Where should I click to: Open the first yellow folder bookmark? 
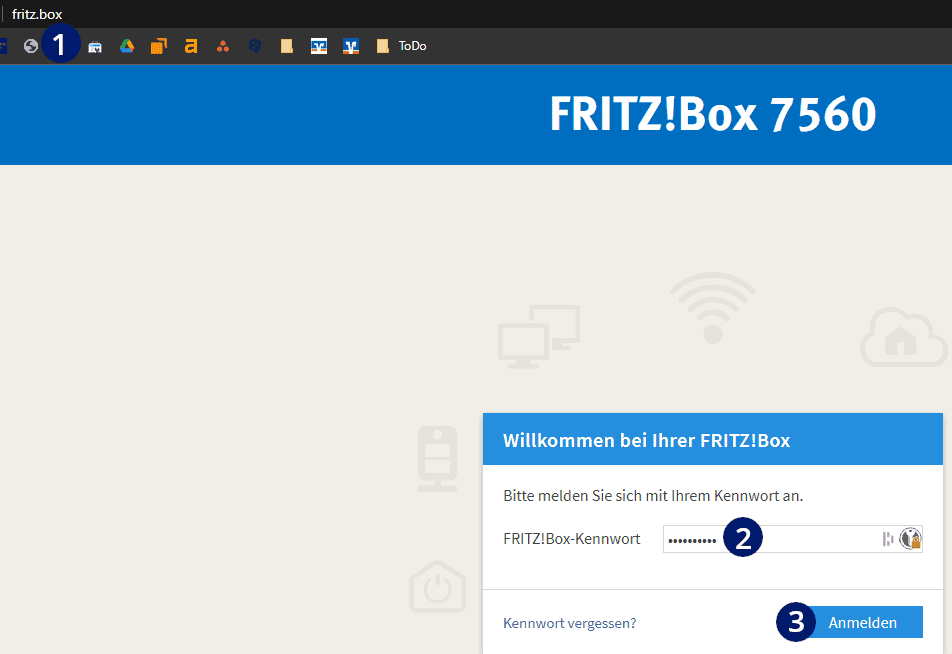(287, 46)
